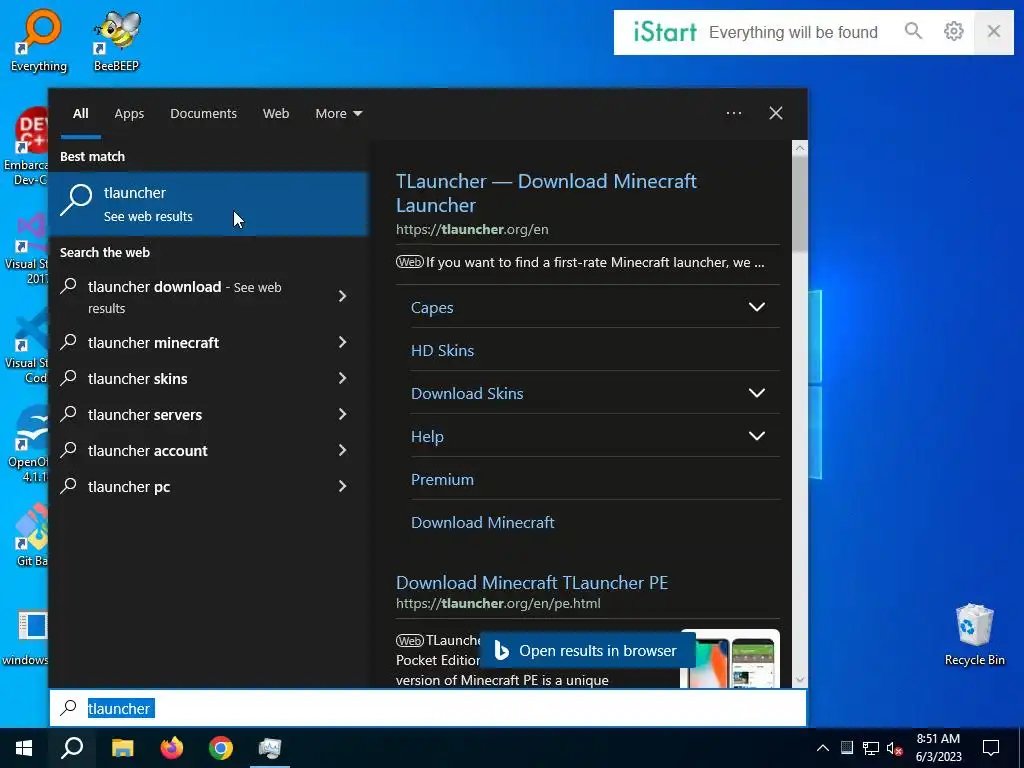Image resolution: width=1024 pixels, height=768 pixels.
Task: Expand arrow for tlauncher pc
Action: 343,486
